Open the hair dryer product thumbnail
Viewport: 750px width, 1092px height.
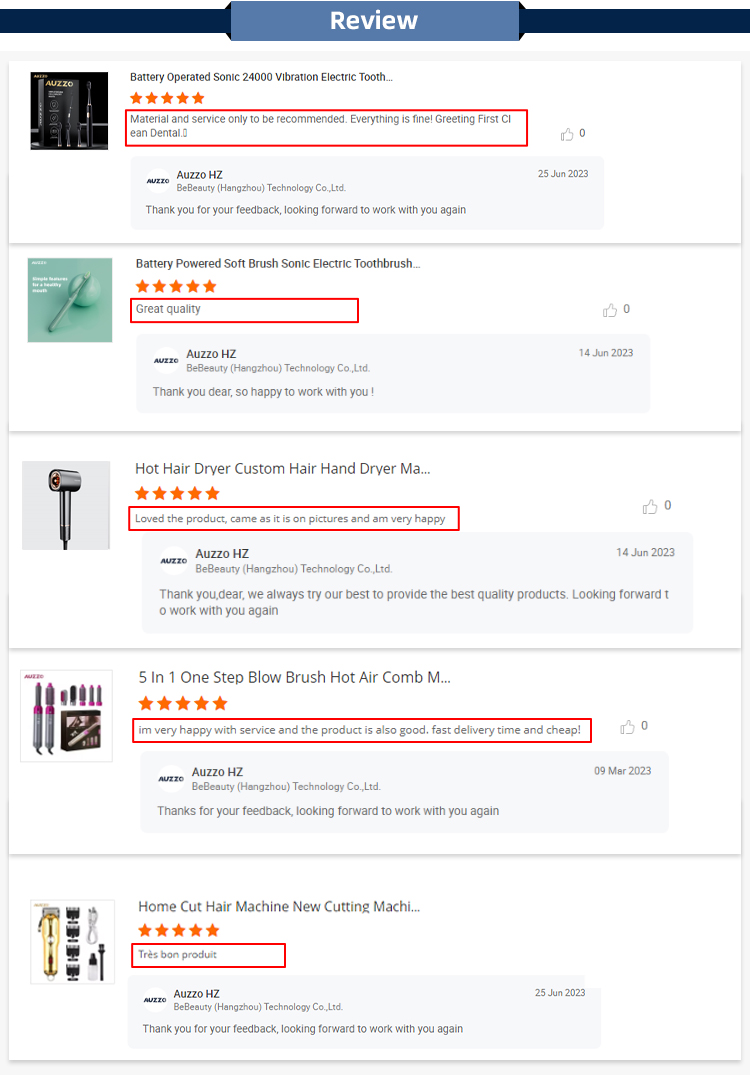click(66, 505)
